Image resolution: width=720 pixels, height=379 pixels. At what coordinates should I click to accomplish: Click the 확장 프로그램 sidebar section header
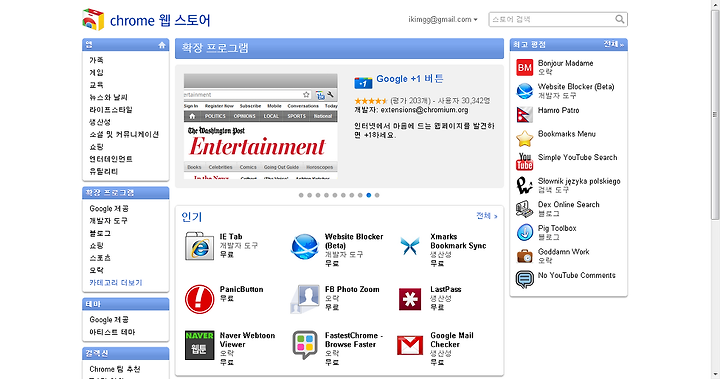(125, 193)
